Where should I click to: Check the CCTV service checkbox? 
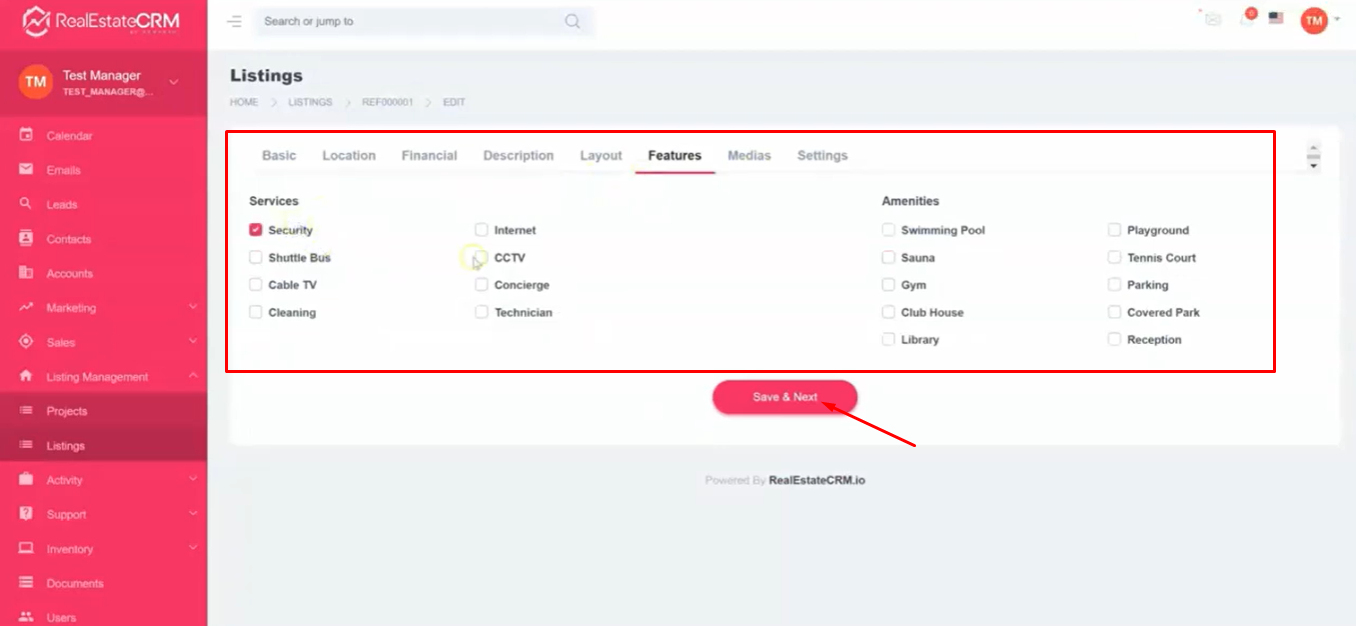[482, 258]
